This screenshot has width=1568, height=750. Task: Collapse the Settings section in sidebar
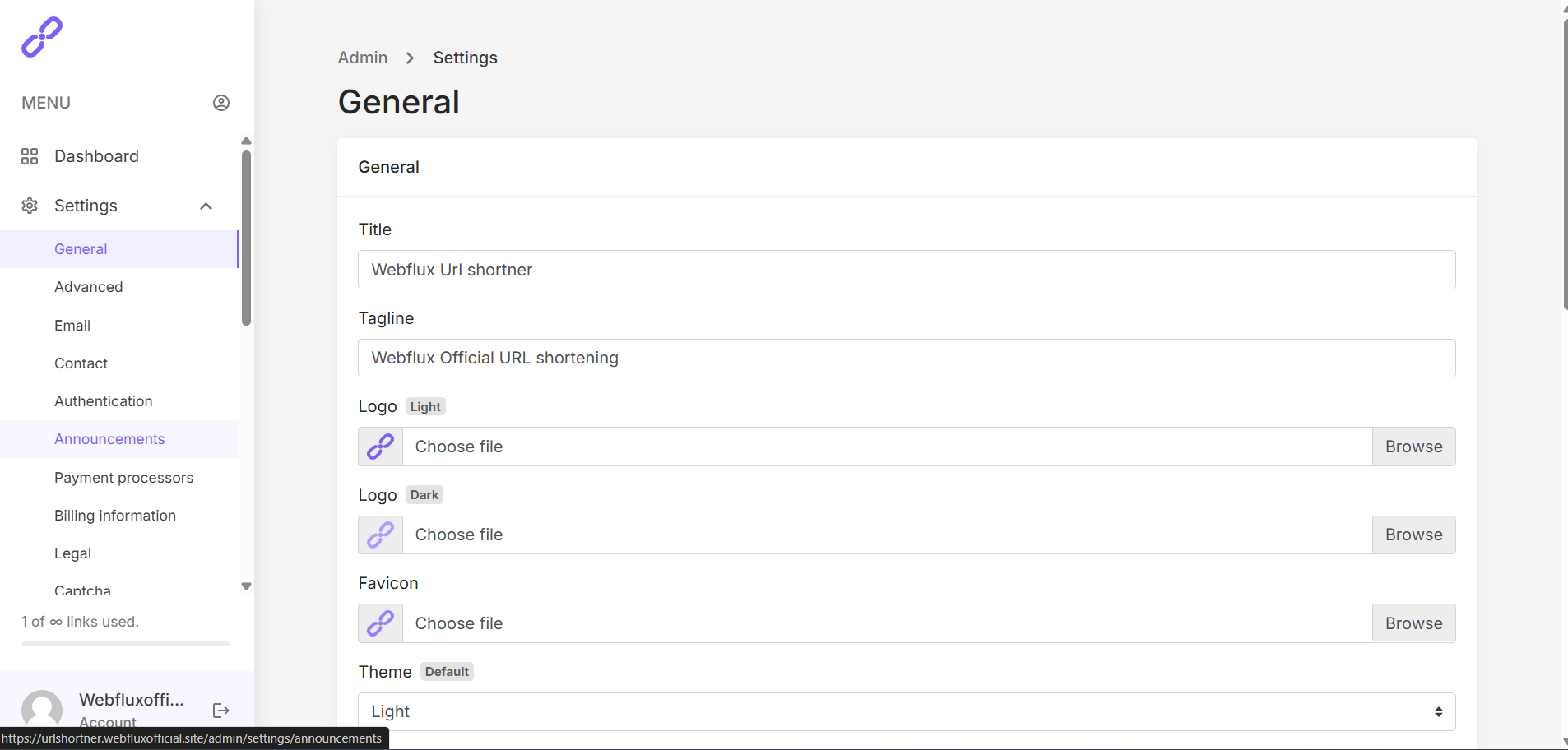(205, 206)
